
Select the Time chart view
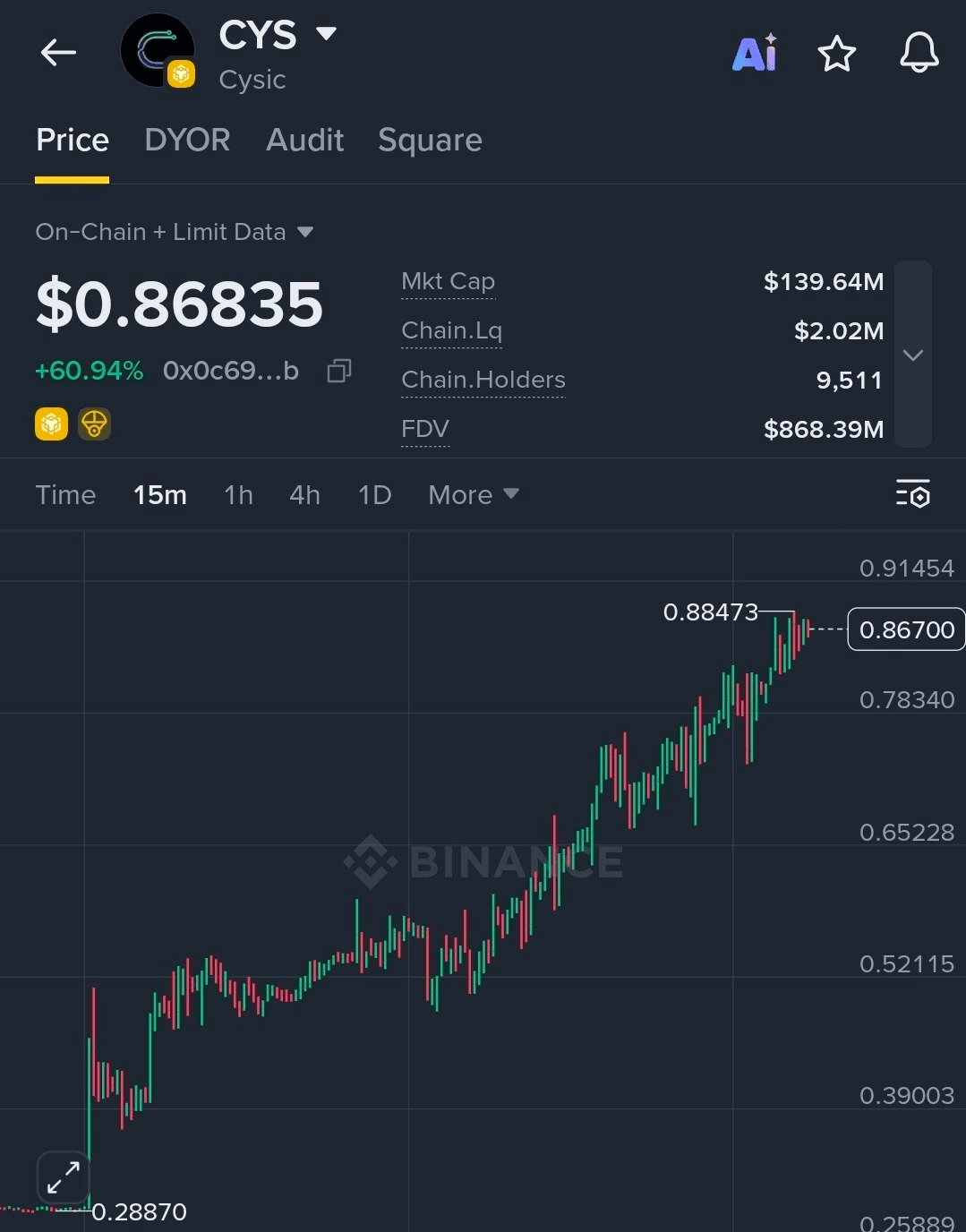(65, 494)
